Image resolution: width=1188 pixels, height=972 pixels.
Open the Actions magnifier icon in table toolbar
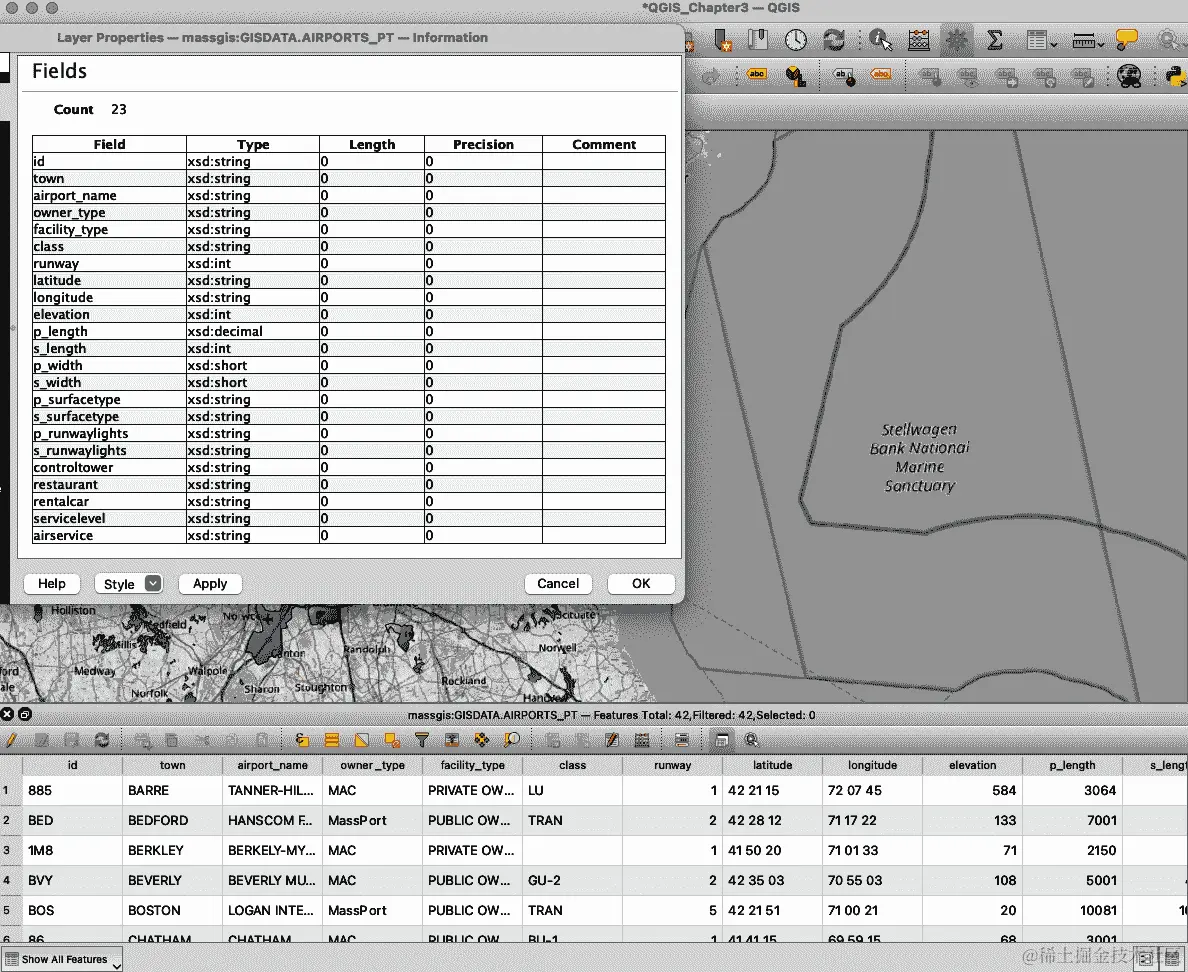click(751, 740)
